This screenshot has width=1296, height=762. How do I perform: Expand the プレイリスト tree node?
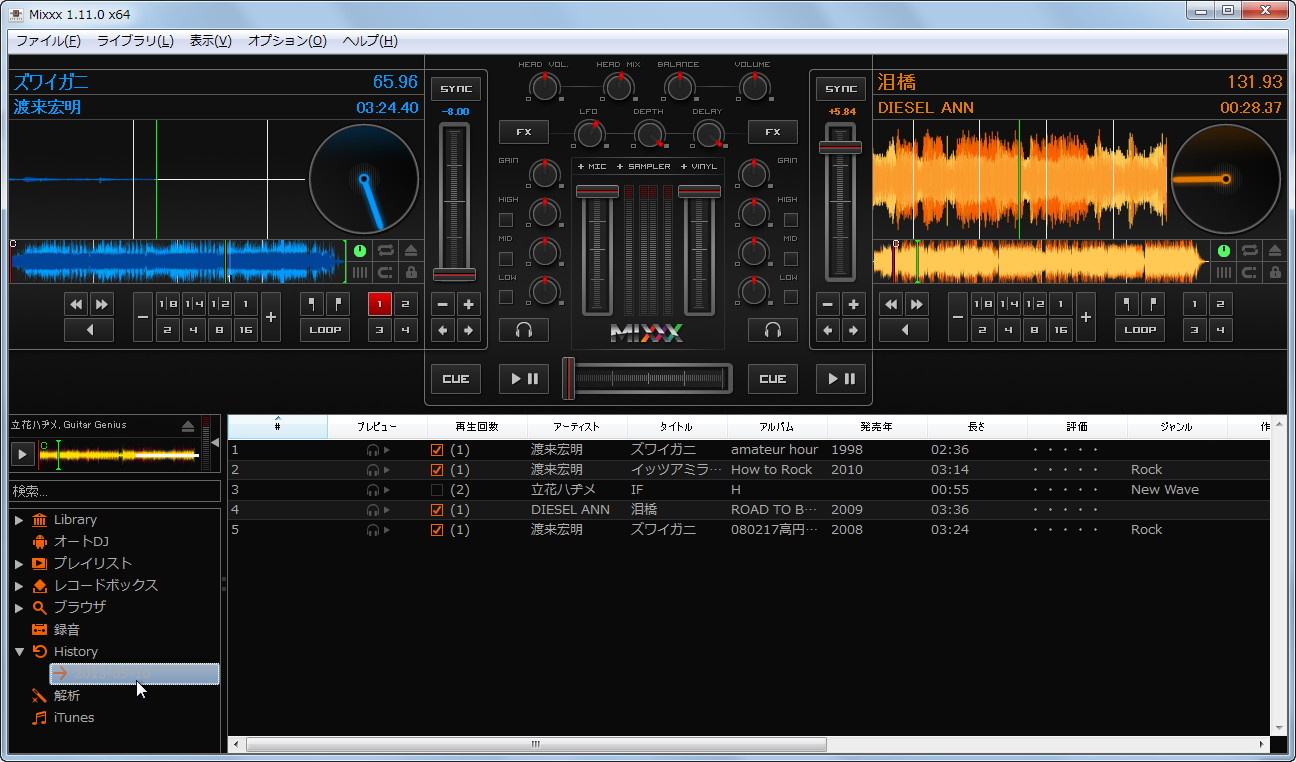click(x=19, y=564)
